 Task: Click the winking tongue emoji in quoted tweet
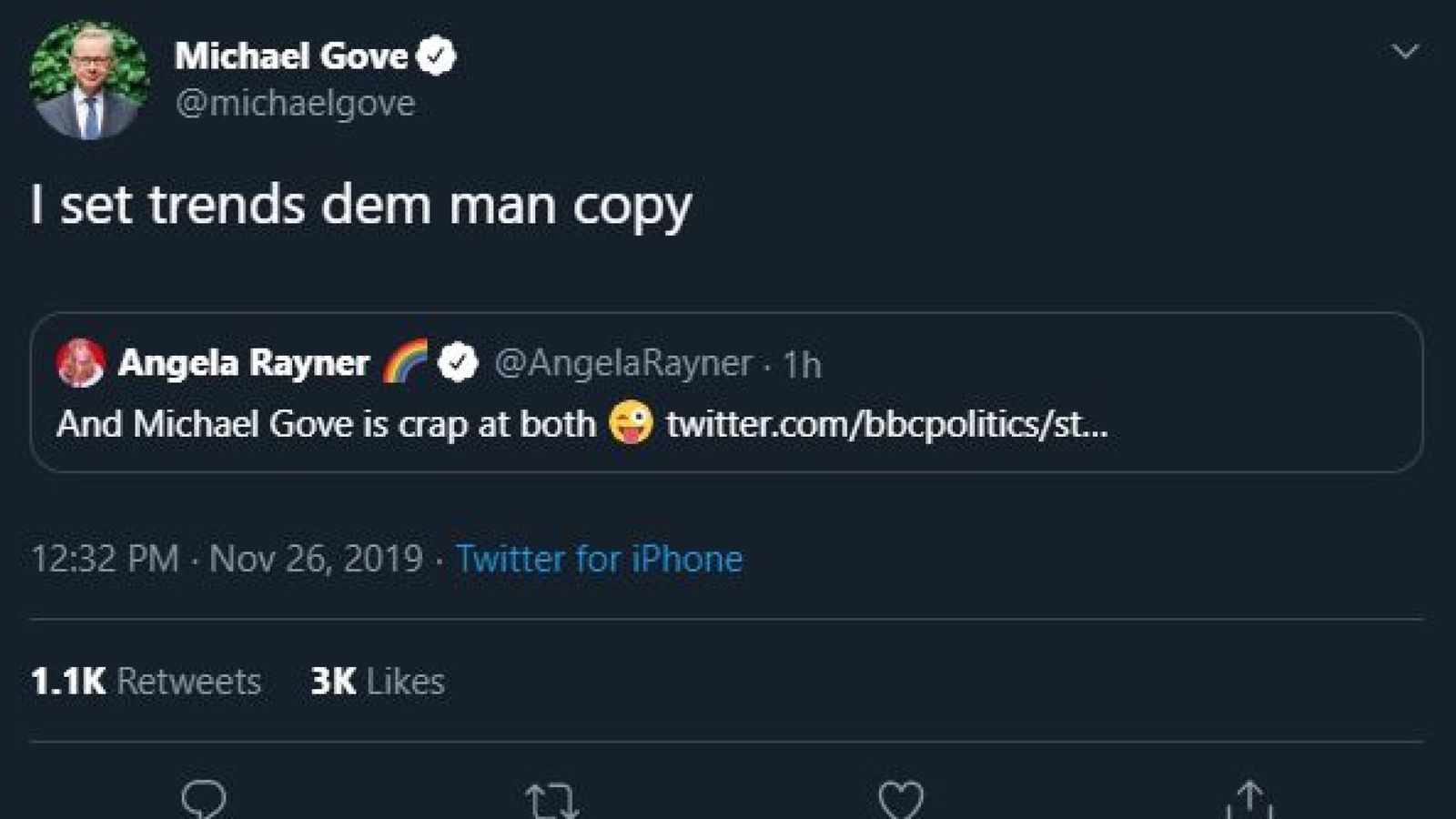click(x=631, y=423)
